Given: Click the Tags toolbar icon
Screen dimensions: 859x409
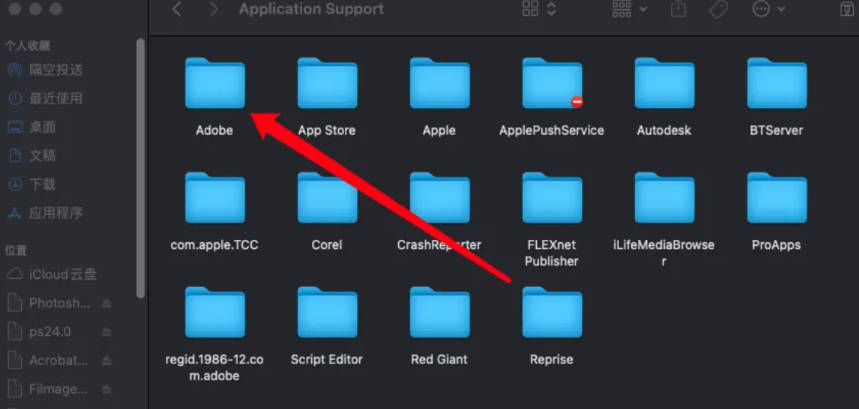Looking at the screenshot, I should [718, 9].
